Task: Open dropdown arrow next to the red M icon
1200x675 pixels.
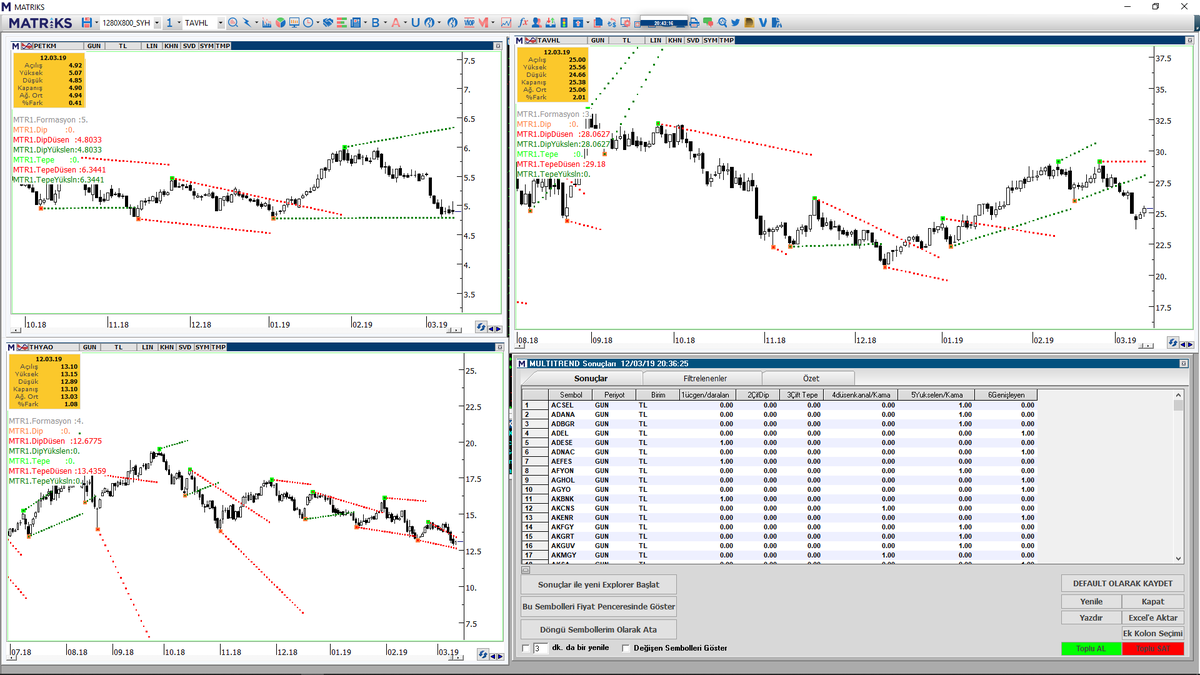Action: (x=493, y=22)
